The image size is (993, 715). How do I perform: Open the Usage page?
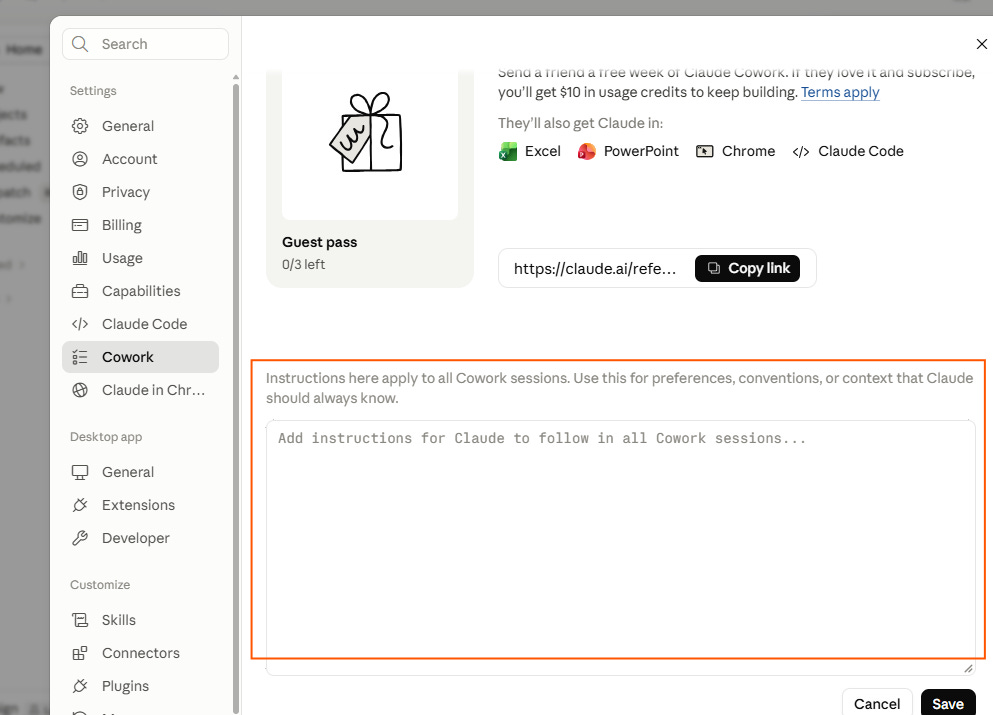click(141, 258)
